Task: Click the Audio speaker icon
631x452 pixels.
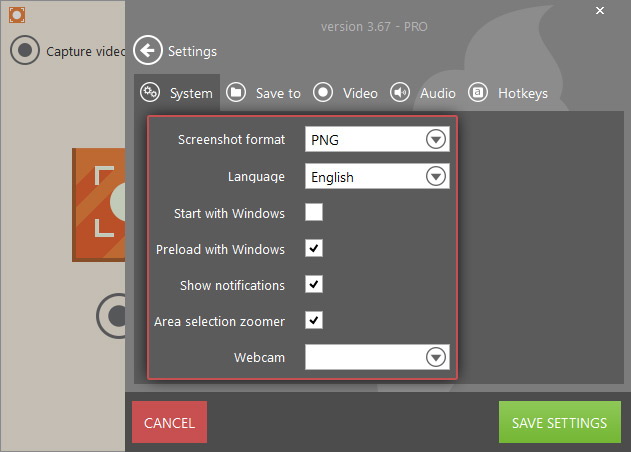Action: click(400, 93)
